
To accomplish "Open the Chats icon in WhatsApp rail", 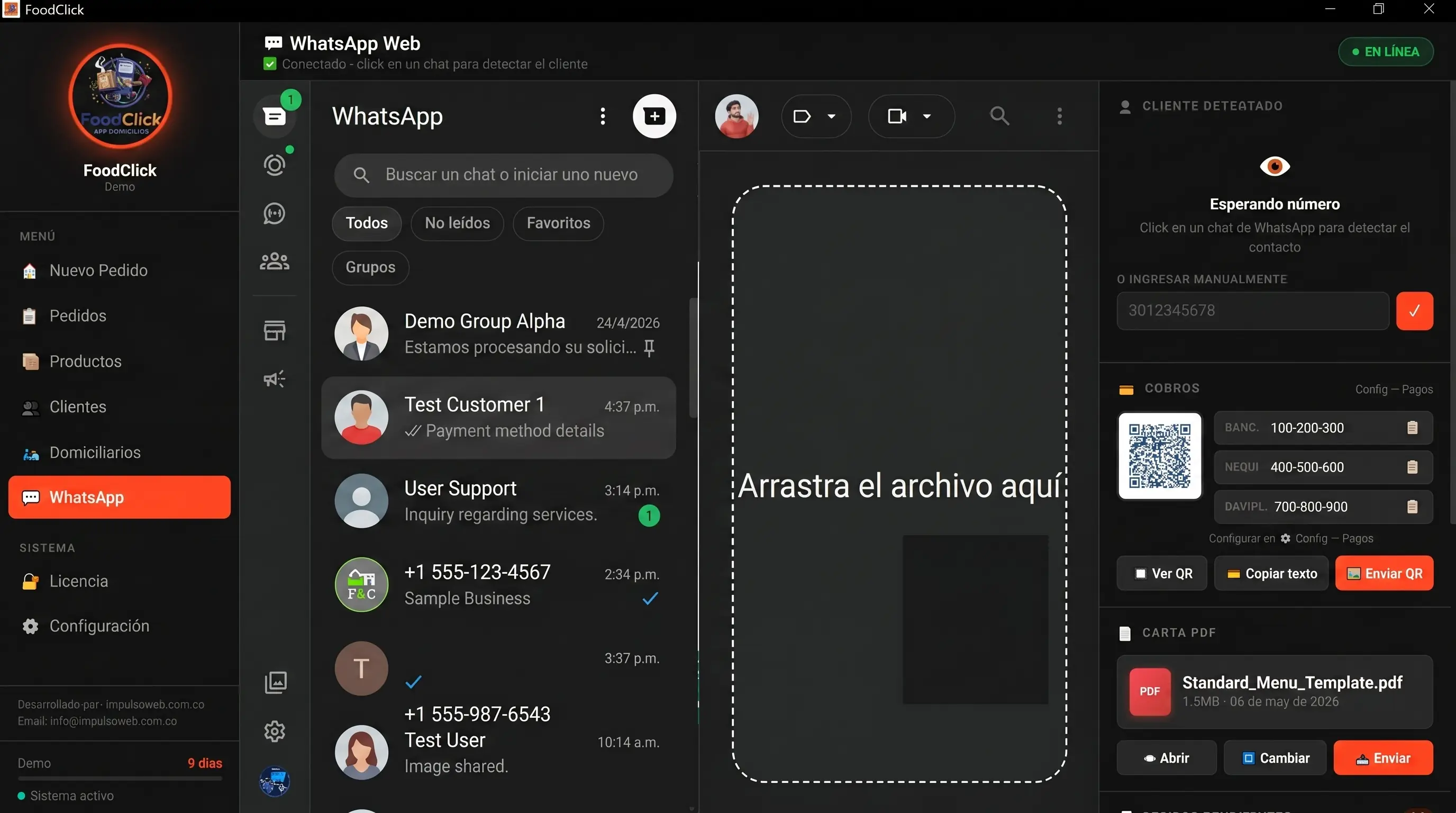I will pyautogui.click(x=275, y=116).
